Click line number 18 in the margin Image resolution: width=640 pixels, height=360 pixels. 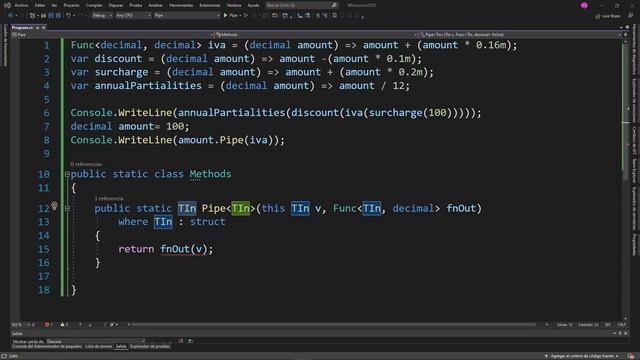43,290
